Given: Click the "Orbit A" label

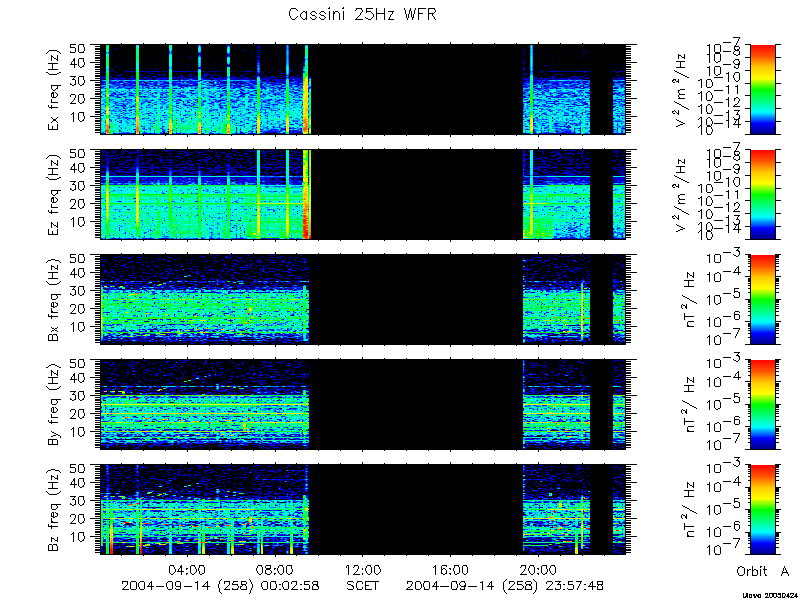Looking at the screenshot, I should click(x=763, y=571).
